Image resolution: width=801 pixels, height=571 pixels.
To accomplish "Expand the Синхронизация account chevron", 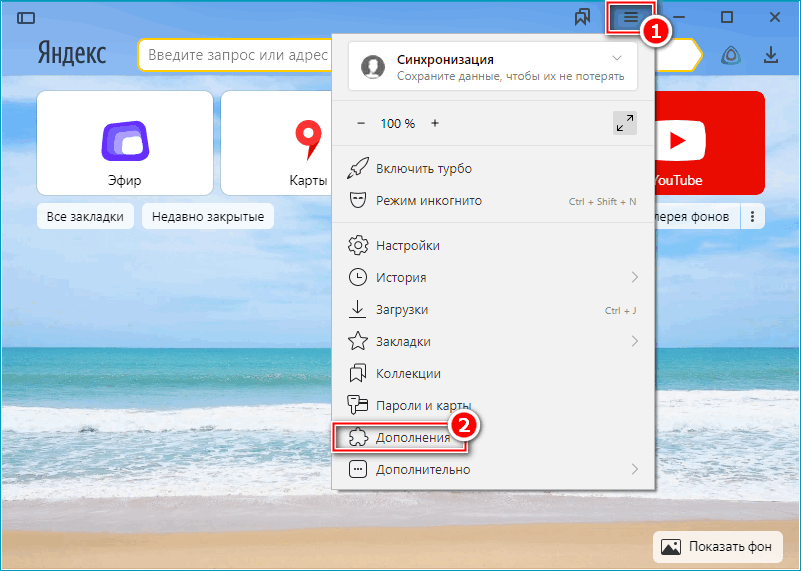I will 617,59.
